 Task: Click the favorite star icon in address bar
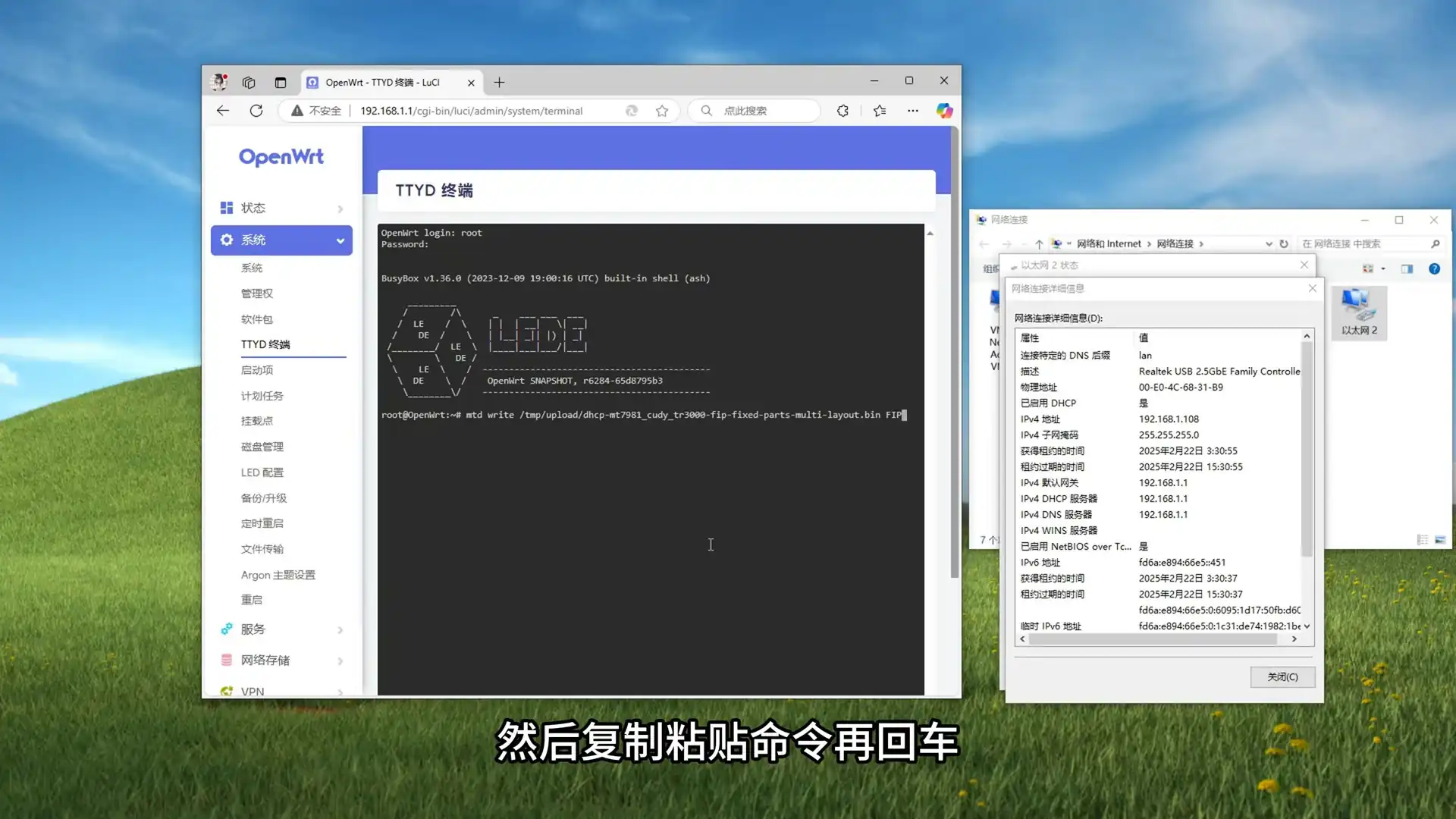pyautogui.click(x=662, y=111)
